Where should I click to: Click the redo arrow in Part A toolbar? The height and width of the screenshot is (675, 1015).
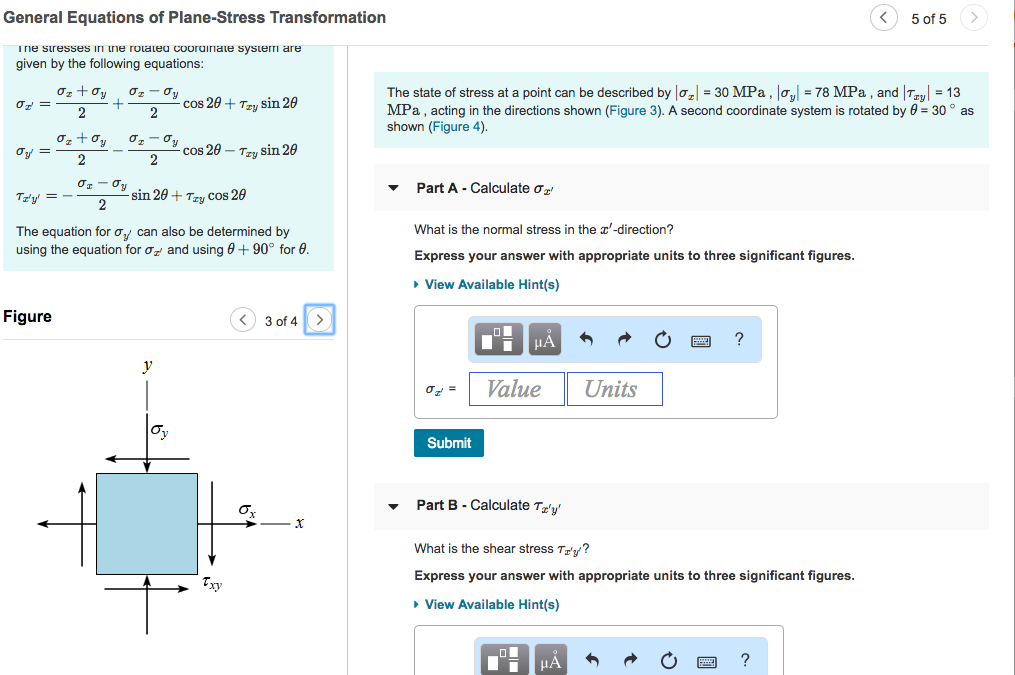pyautogui.click(x=623, y=339)
